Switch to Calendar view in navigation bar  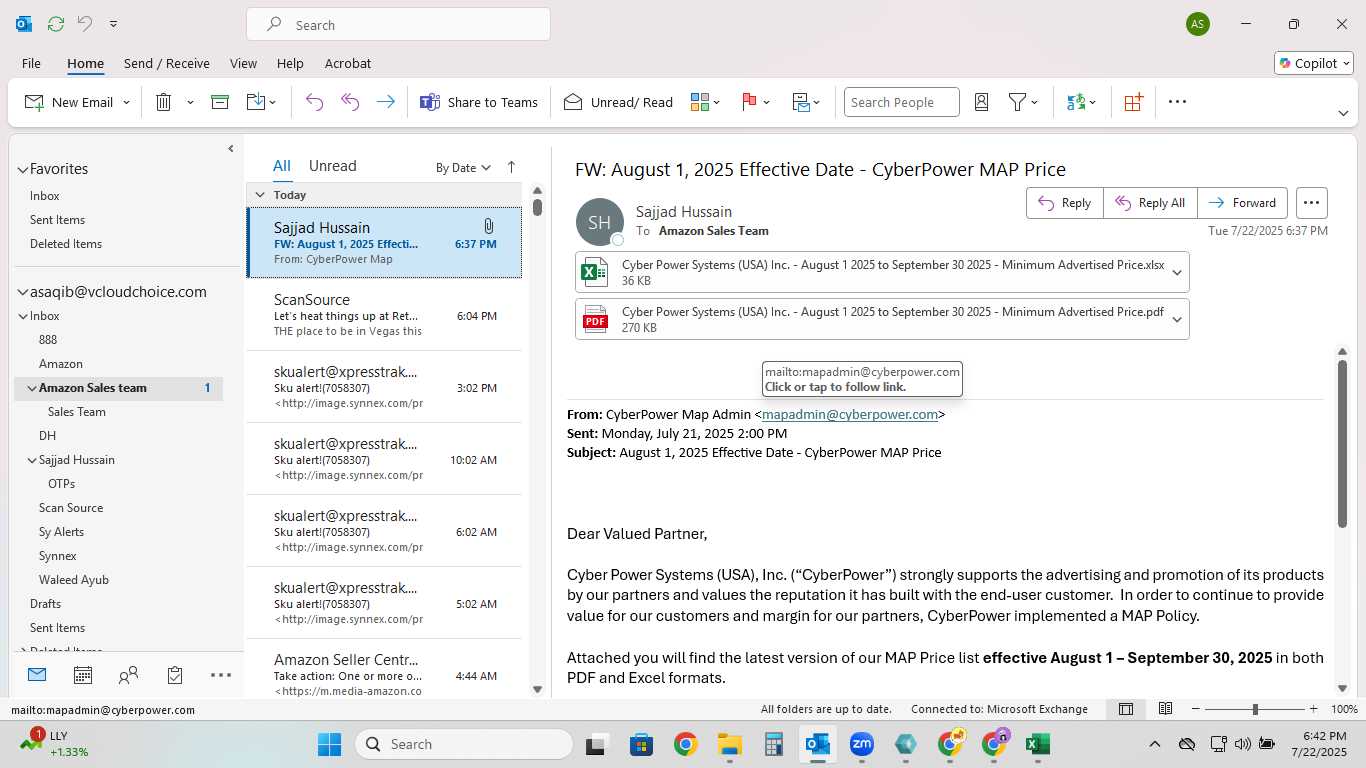click(x=83, y=676)
